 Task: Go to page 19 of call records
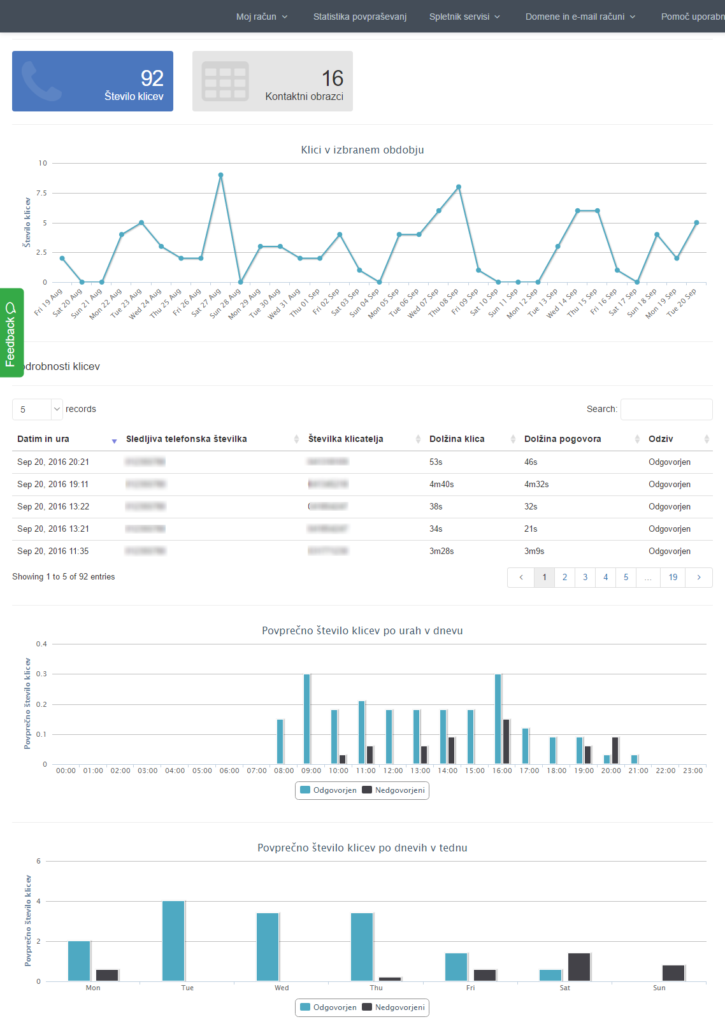673,577
